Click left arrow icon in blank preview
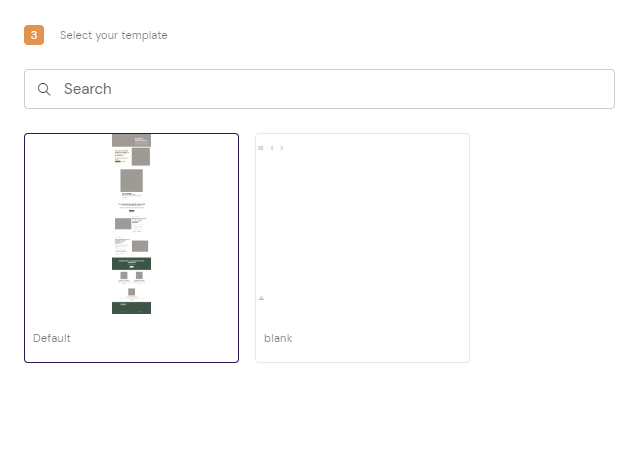Image resolution: width=631 pixels, height=462 pixels. pos(271,148)
